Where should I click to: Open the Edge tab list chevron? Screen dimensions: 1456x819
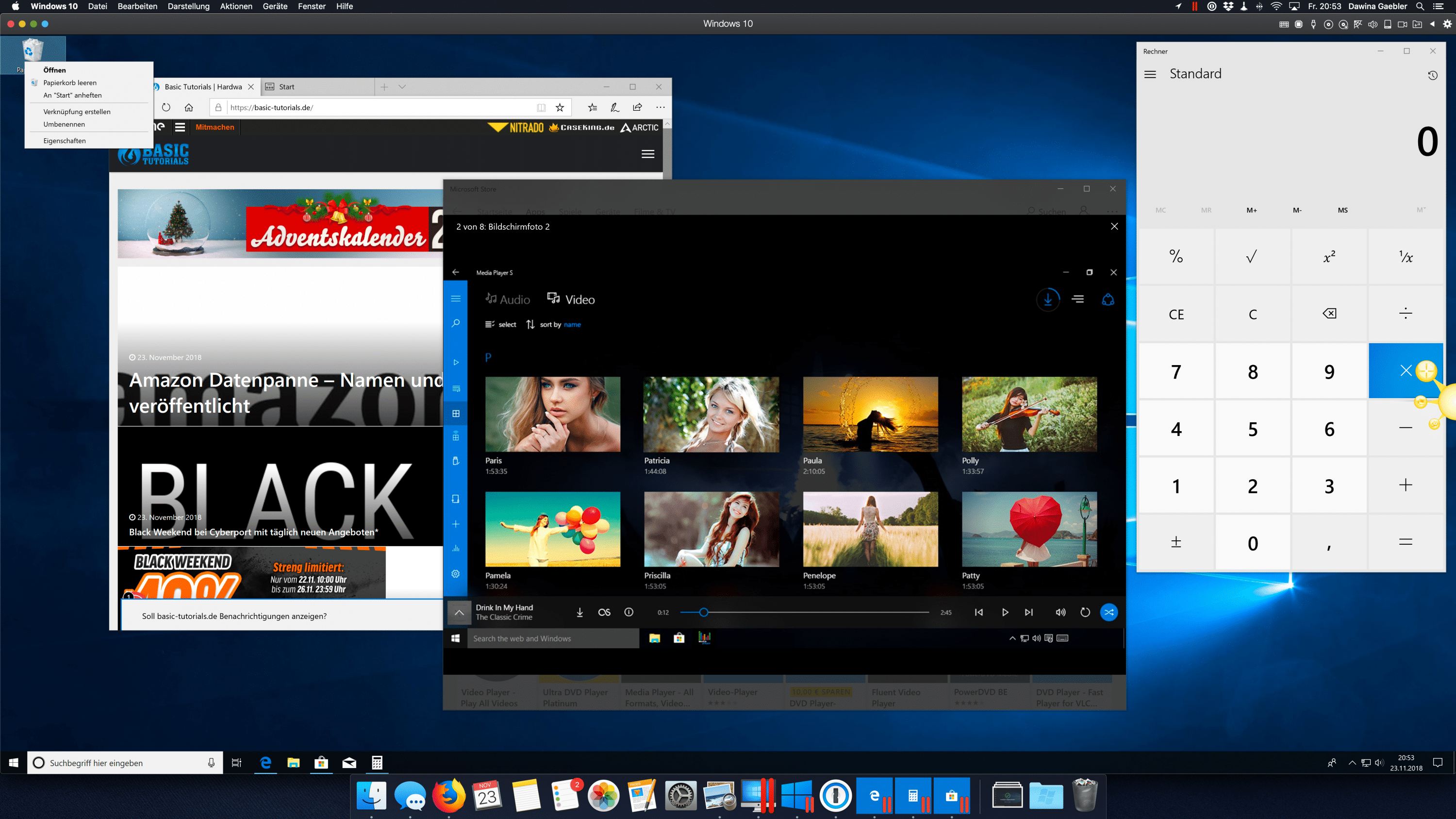point(401,86)
